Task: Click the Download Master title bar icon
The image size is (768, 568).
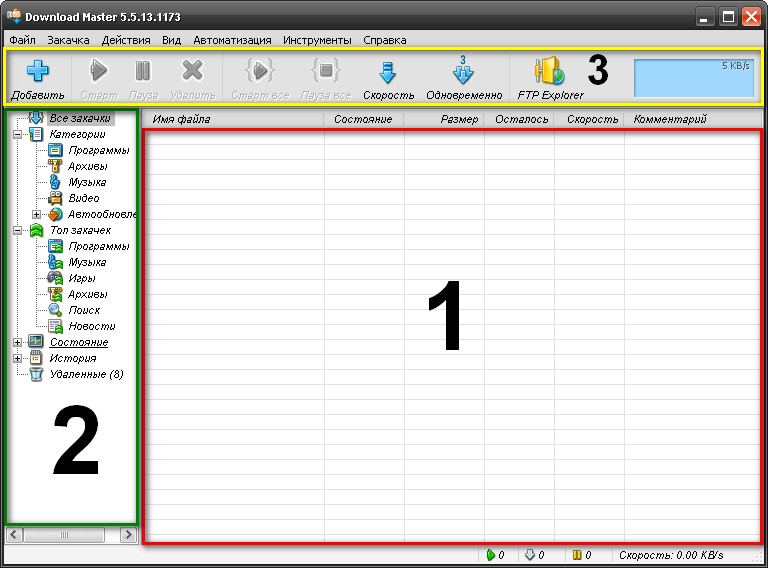Action: (x=14, y=16)
